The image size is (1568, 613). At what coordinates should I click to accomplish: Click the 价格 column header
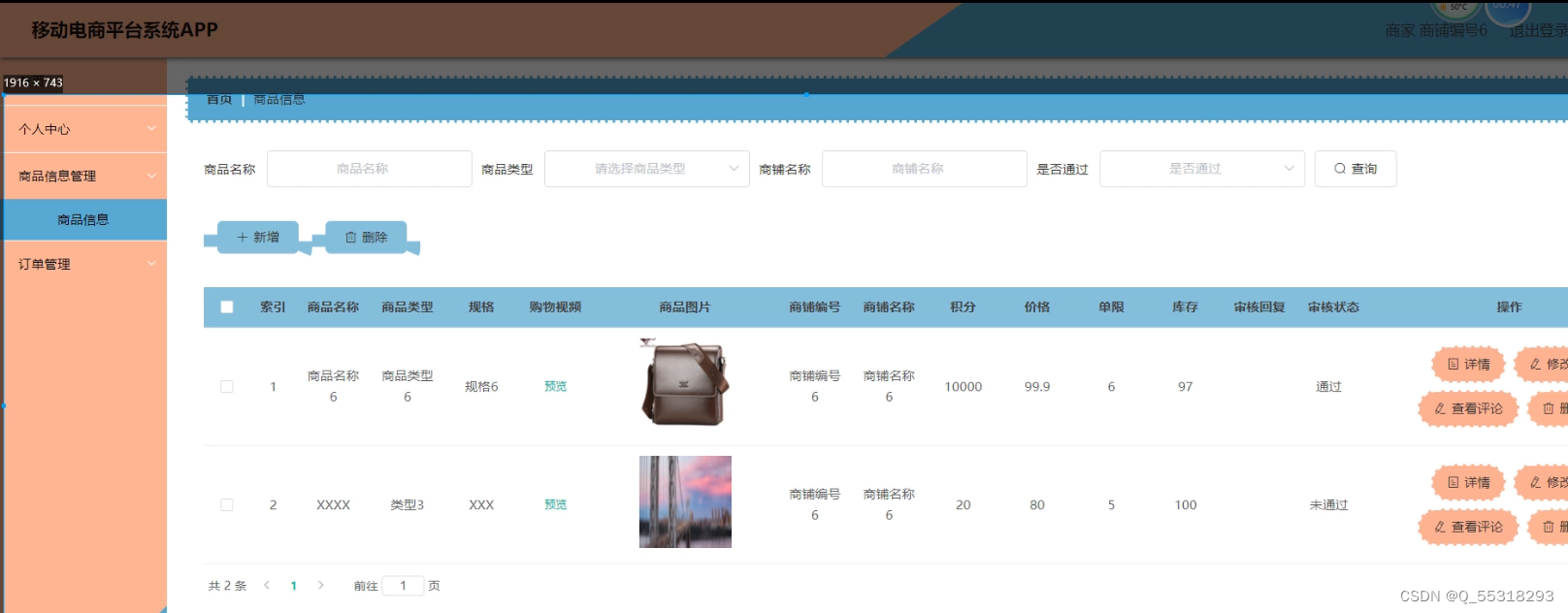(1037, 307)
